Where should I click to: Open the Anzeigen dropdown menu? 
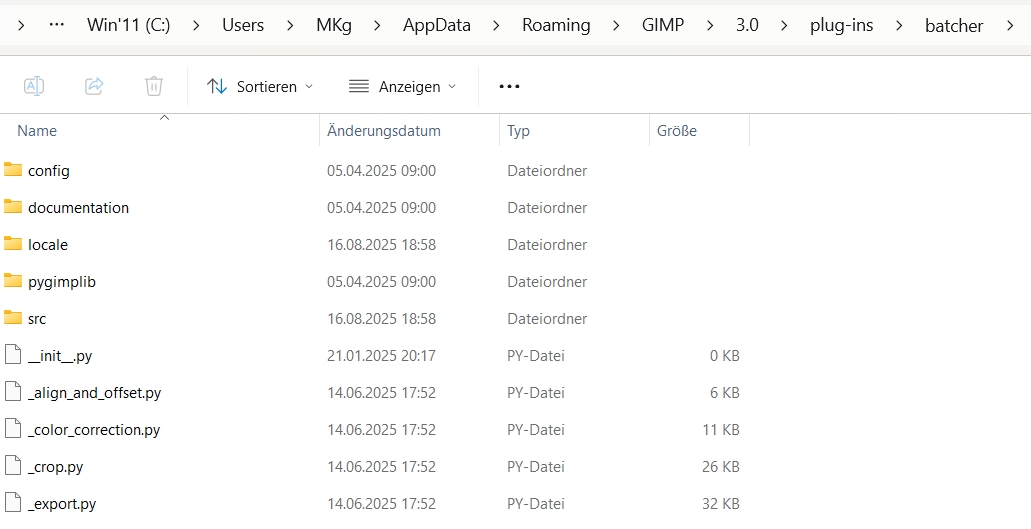pyautogui.click(x=402, y=86)
